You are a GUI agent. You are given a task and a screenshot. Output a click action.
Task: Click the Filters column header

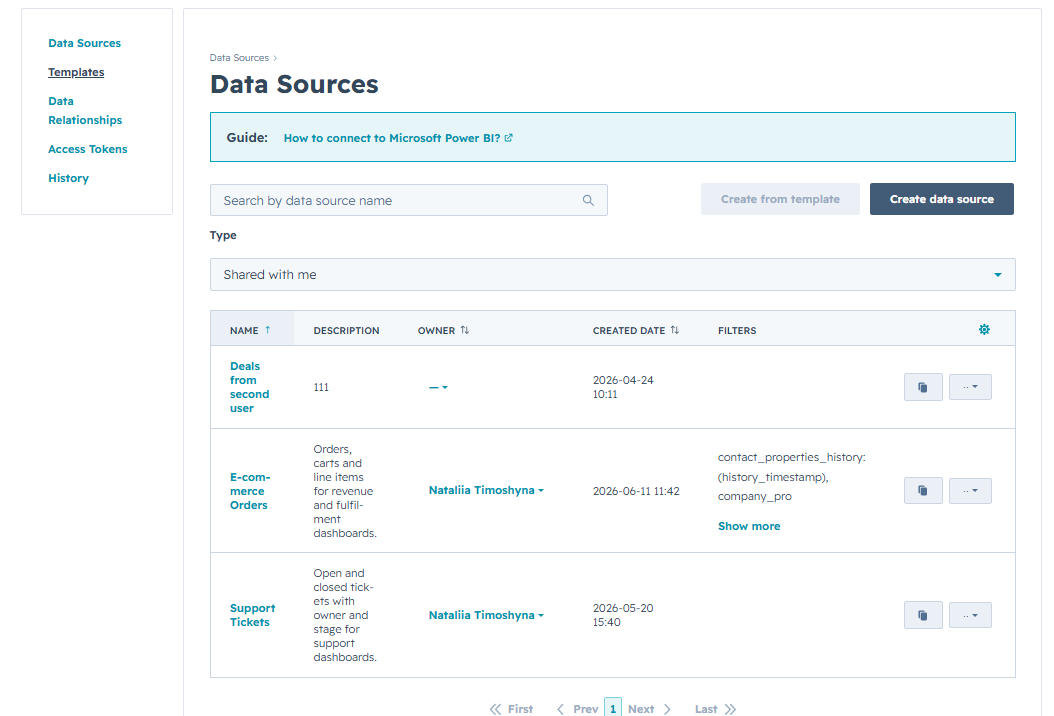(737, 330)
